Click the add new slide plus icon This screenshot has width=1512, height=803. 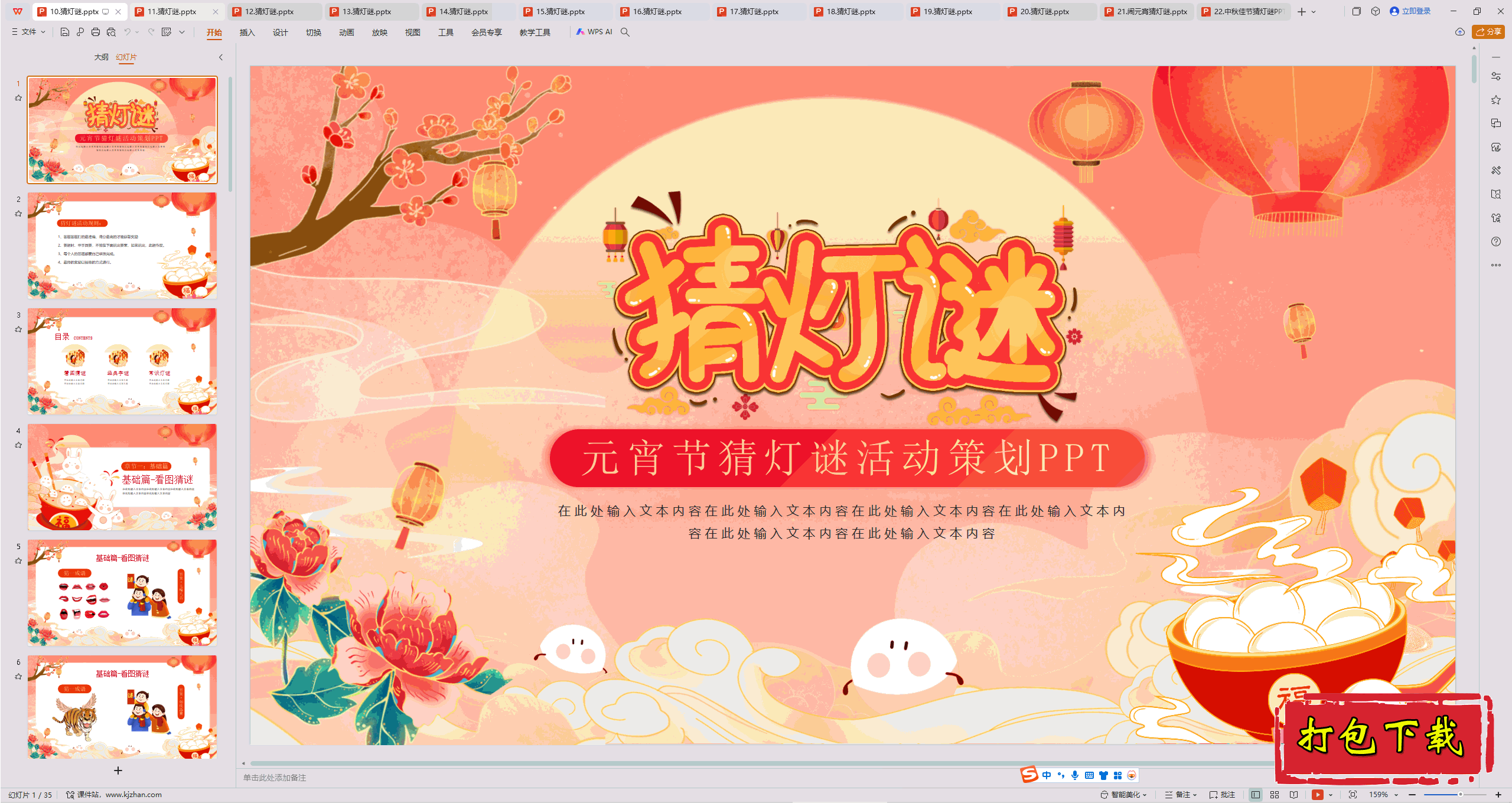point(118,771)
